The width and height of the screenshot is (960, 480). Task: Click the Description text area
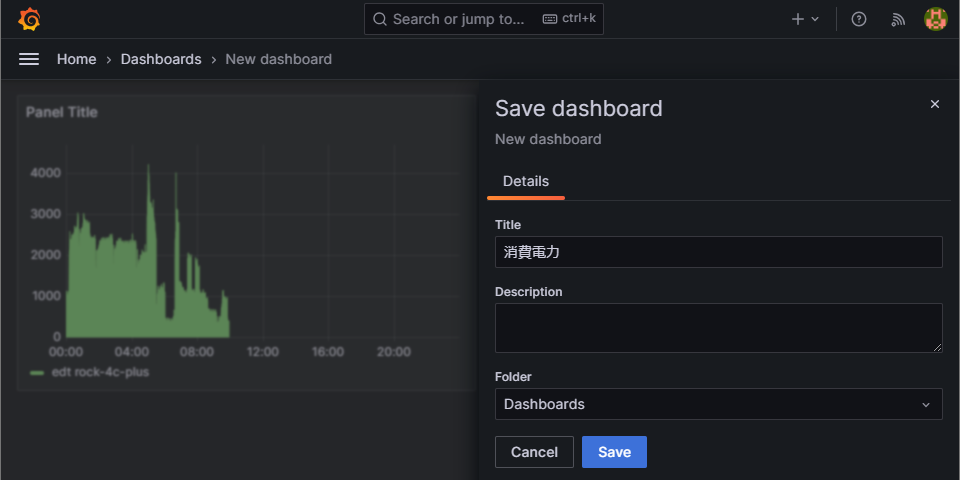coord(718,328)
